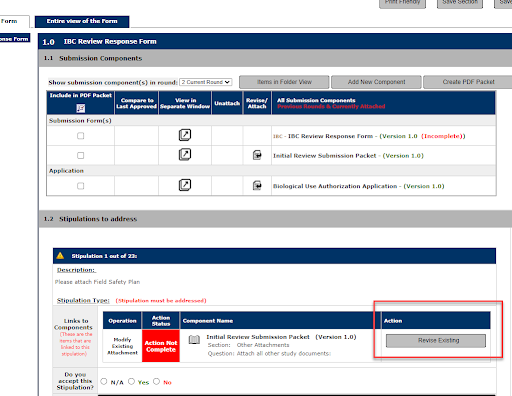The image size is (512, 396).
Task: Check PDF packet box for Initial Review Submission Packet
Action: [x=81, y=155]
